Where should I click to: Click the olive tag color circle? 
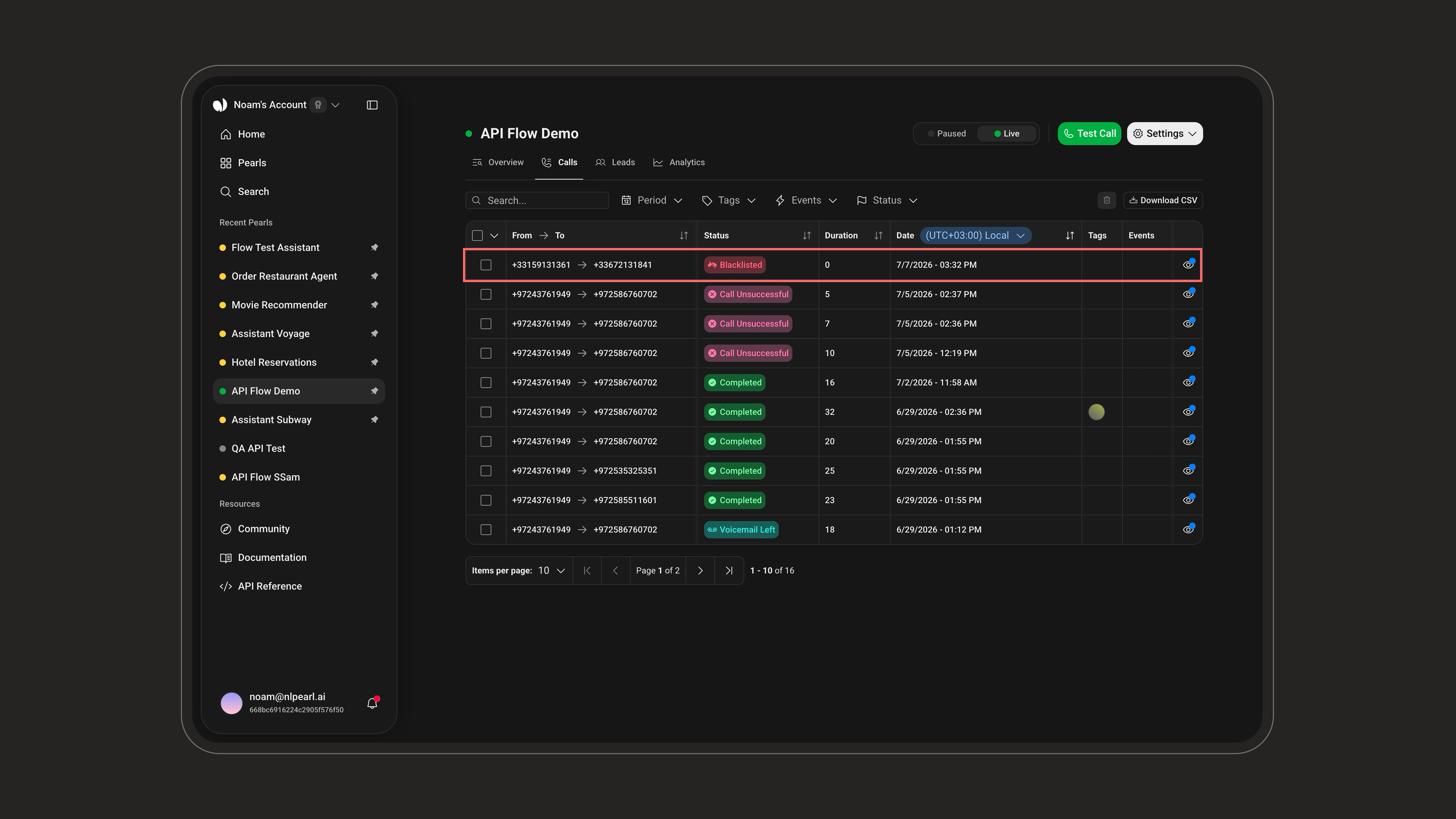pyautogui.click(x=1096, y=412)
